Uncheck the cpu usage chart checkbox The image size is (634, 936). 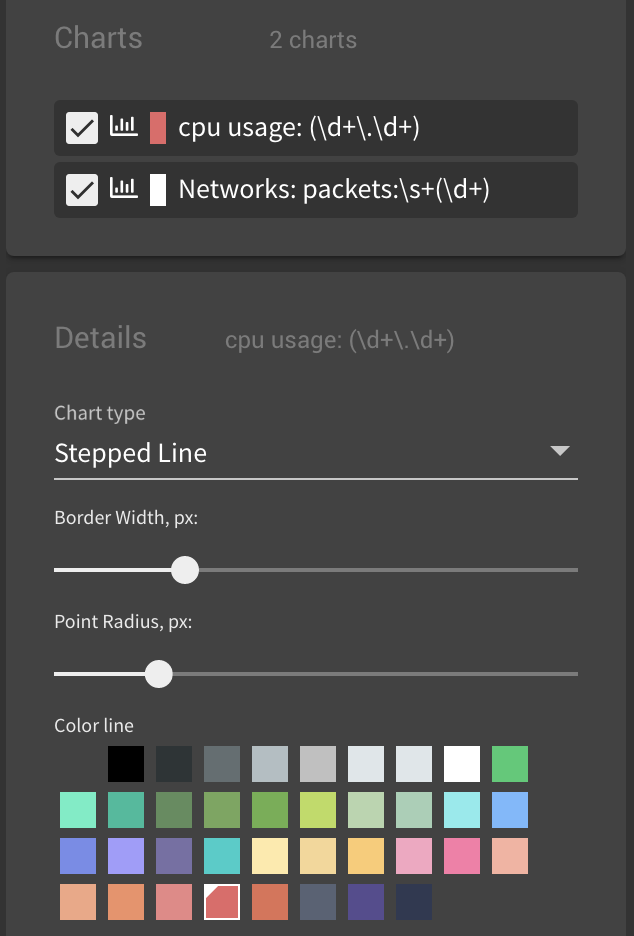pos(81,127)
